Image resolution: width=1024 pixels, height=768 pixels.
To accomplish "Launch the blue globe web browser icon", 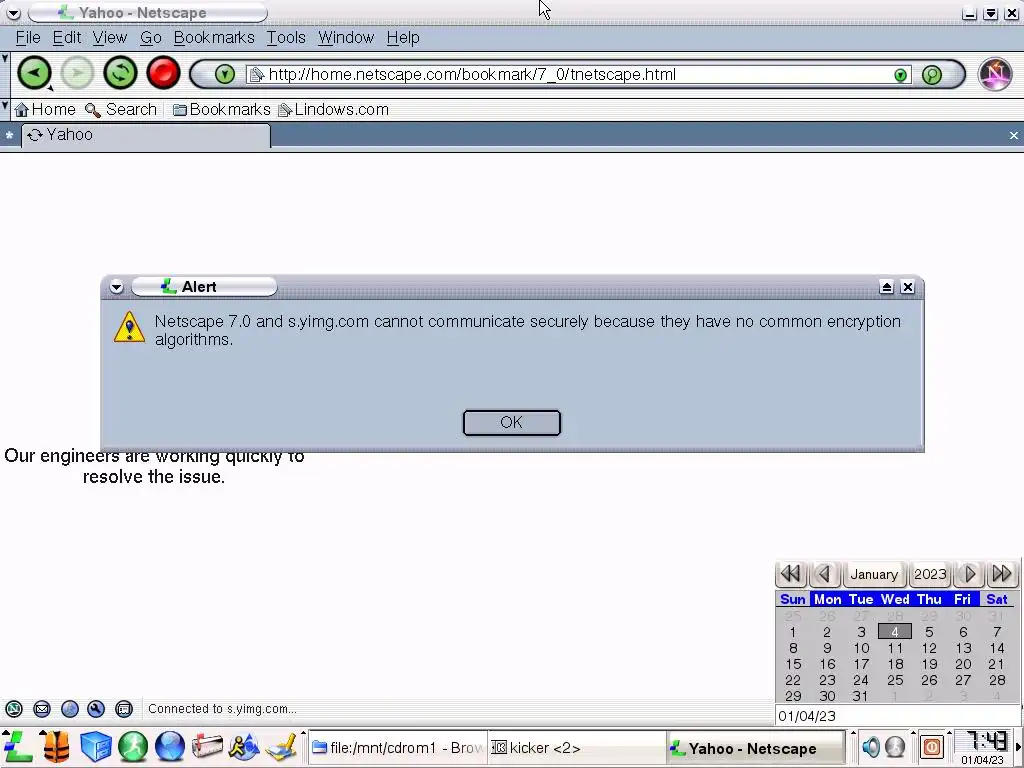I will click(170, 746).
